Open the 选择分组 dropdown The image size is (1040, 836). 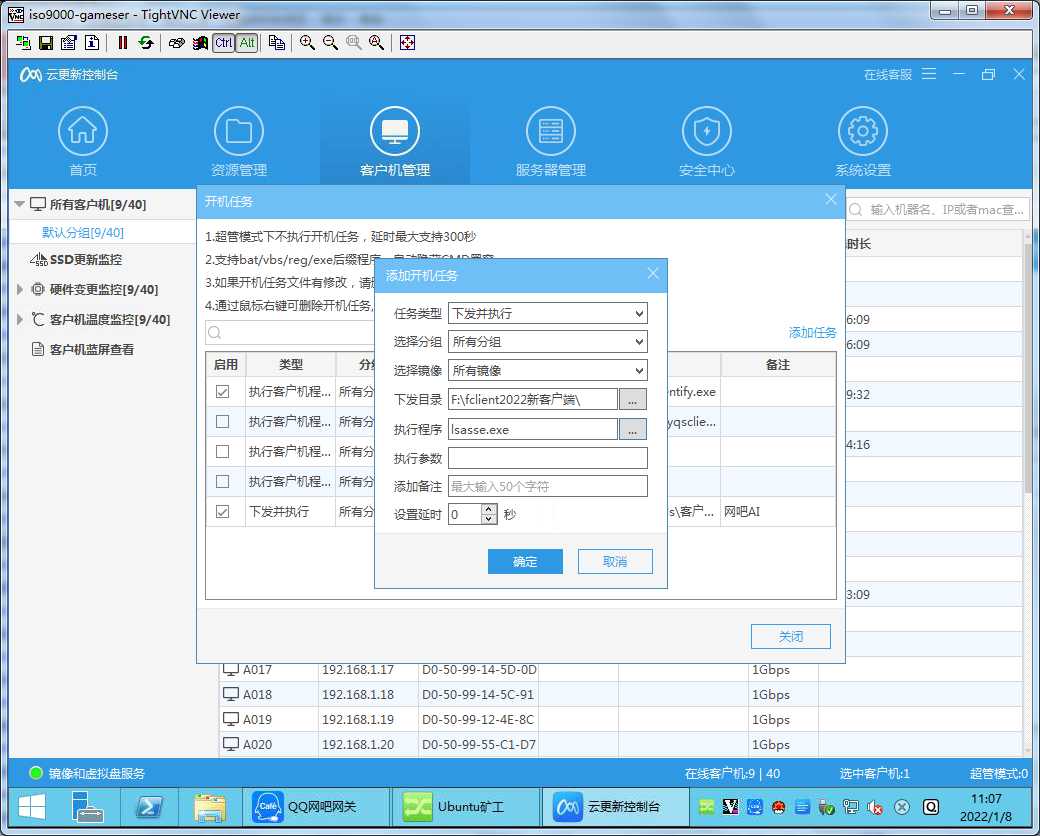[547, 342]
